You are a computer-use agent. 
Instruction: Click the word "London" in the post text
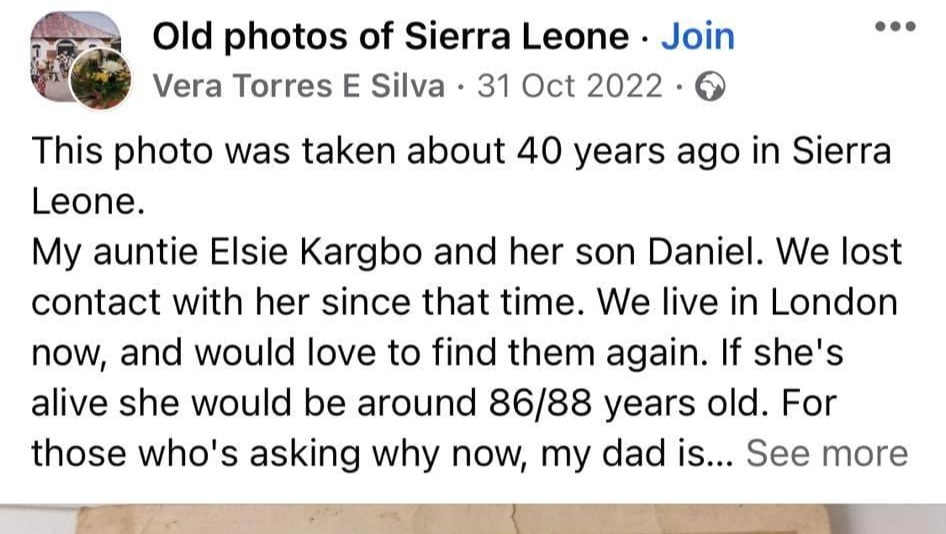pyautogui.click(x=834, y=302)
